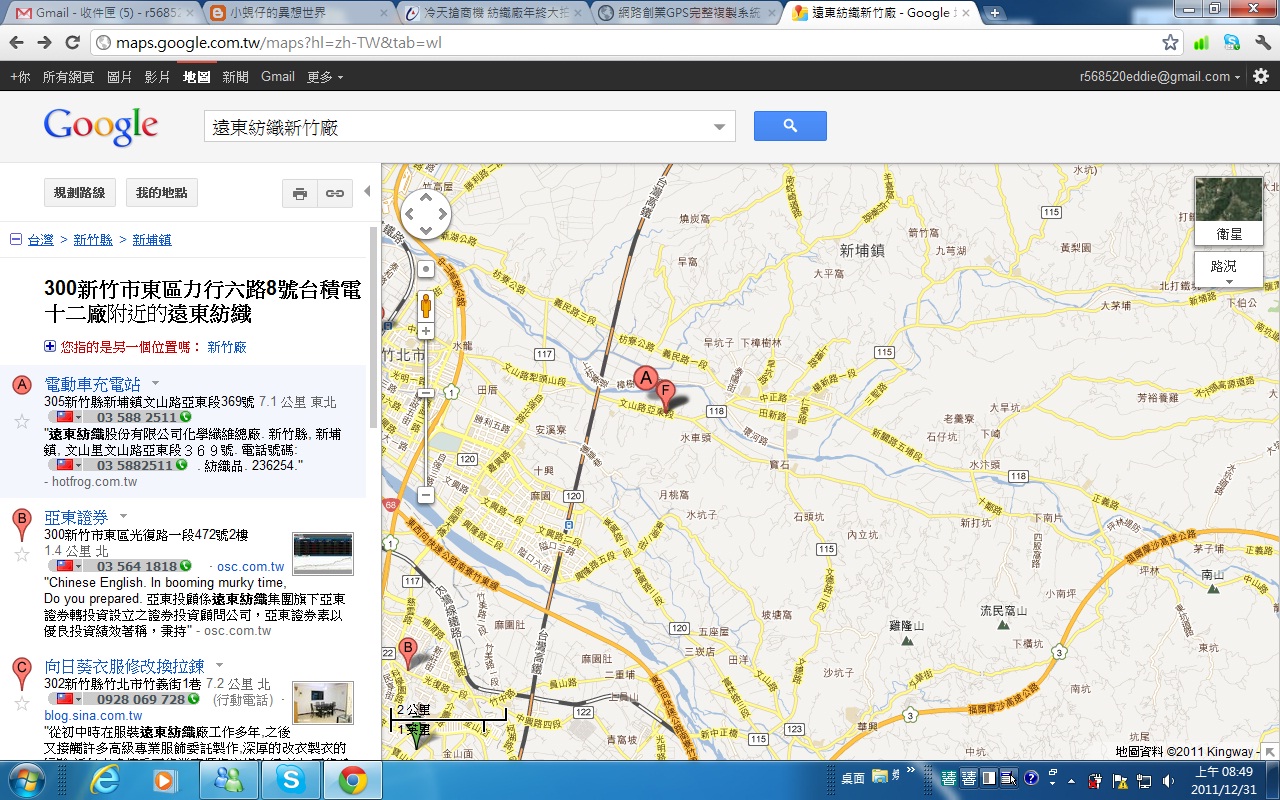Image resolution: width=1280 pixels, height=800 pixels.
Task: Open a new browser tab
Action: pos(994,13)
